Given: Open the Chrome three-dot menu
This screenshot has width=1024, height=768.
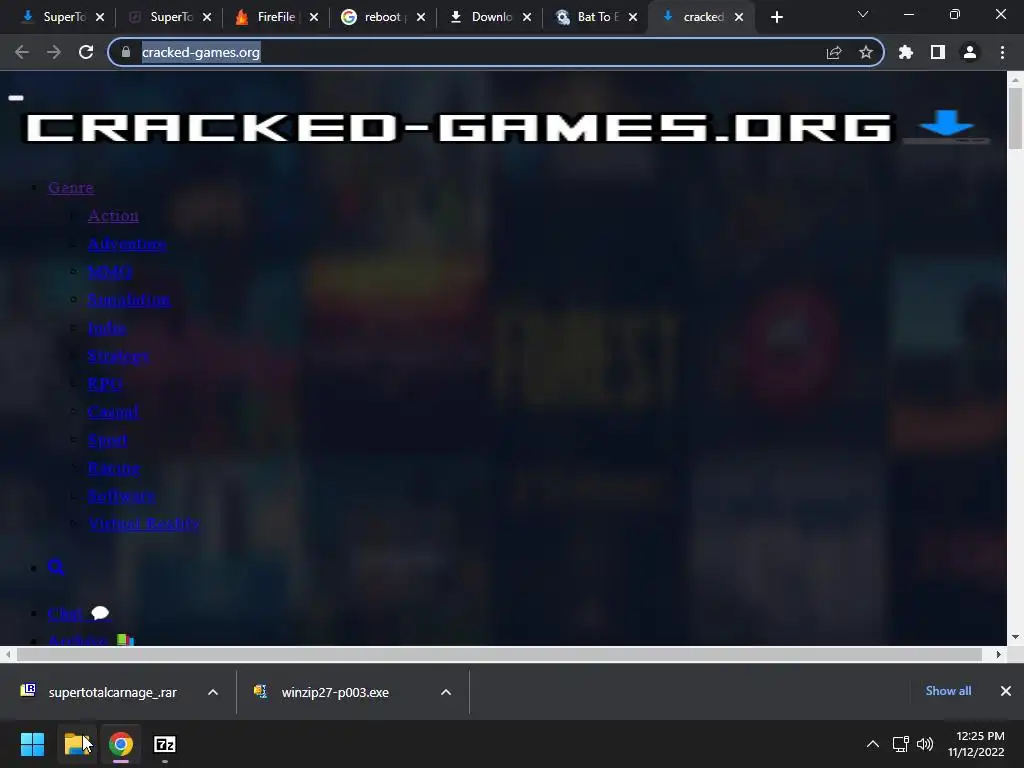Looking at the screenshot, I should pyautogui.click(x=1002, y=52).
